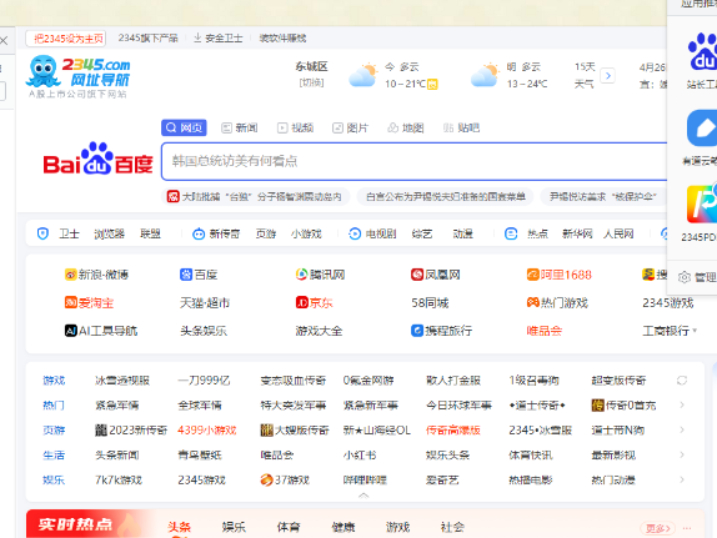
Task: Switch to 社会 news tab
Action: click(x=453, y=527)
